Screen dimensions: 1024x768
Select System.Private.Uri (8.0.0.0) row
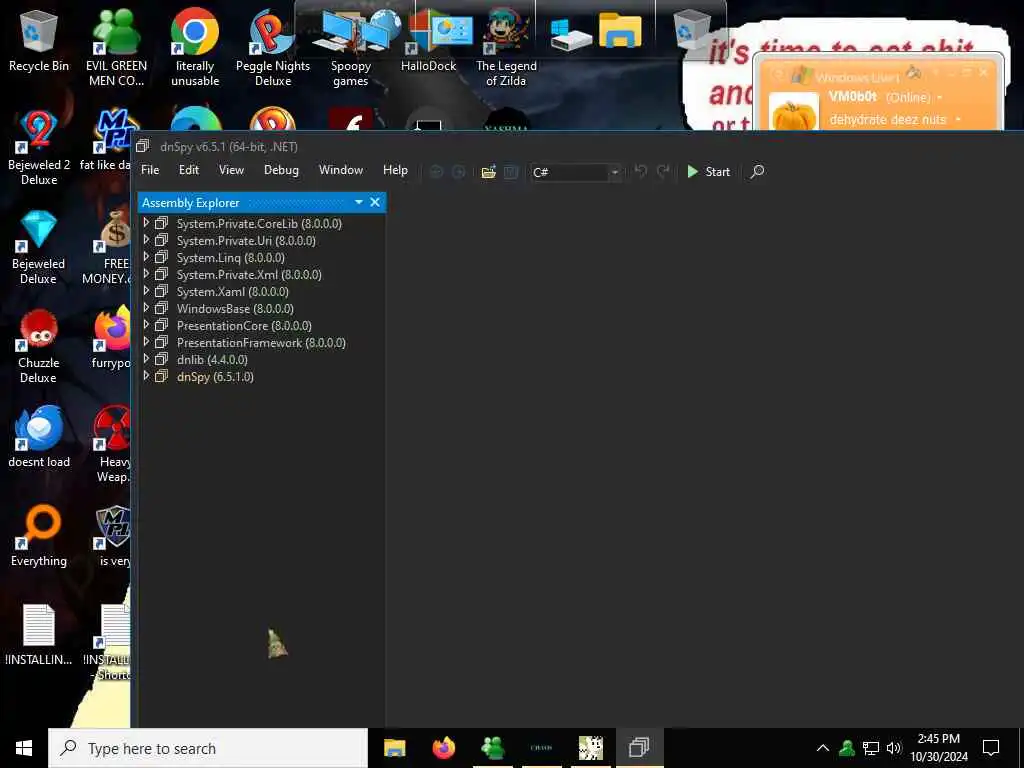click(246, 240)
